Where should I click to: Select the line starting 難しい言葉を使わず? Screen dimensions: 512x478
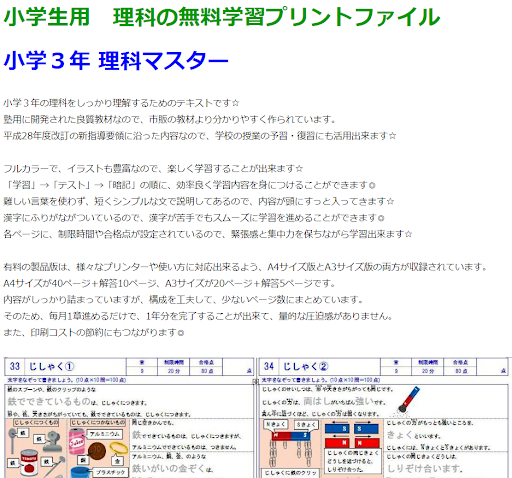point(199,201)
